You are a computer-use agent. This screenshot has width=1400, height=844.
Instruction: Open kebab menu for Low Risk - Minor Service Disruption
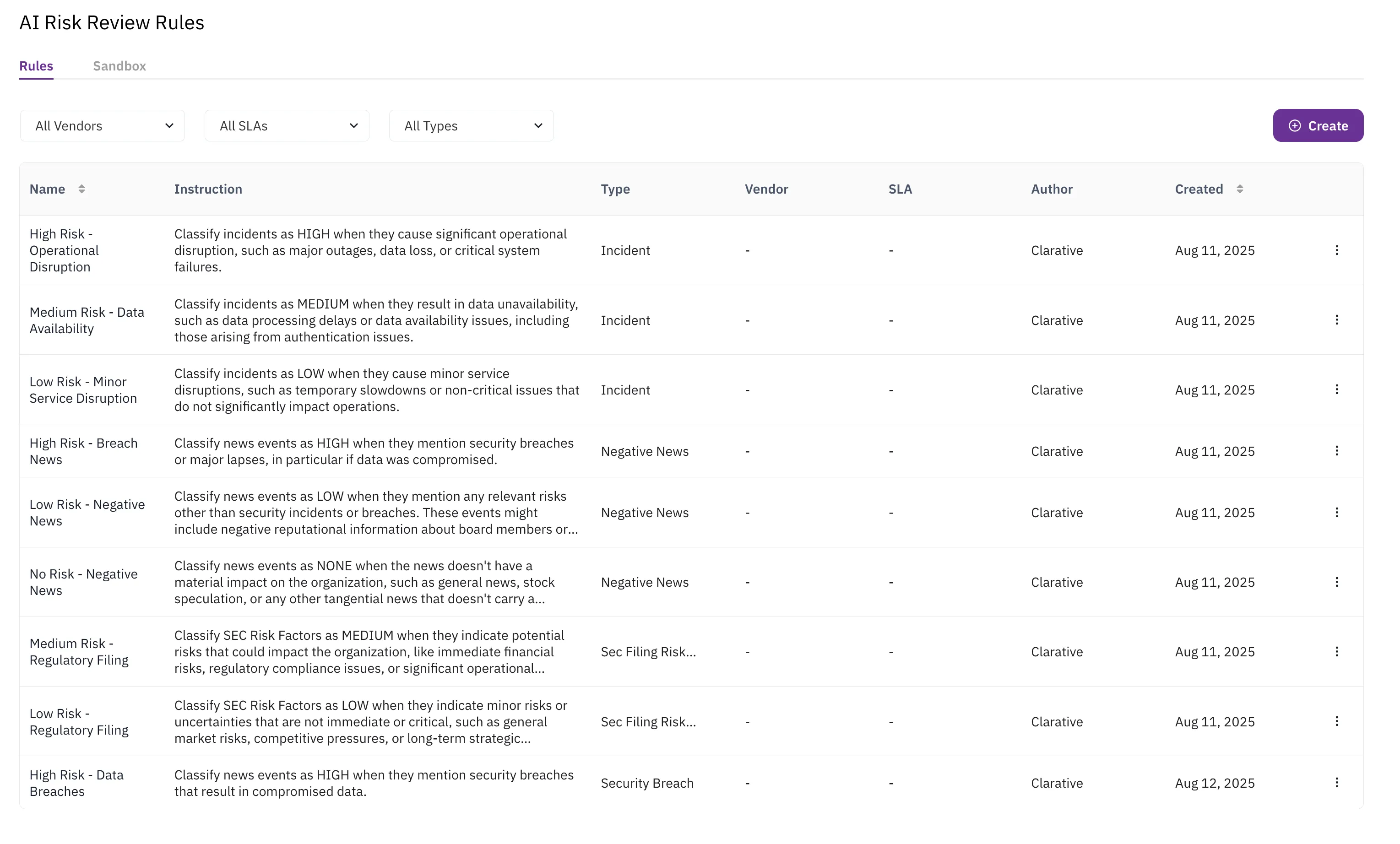[1336, 389]
